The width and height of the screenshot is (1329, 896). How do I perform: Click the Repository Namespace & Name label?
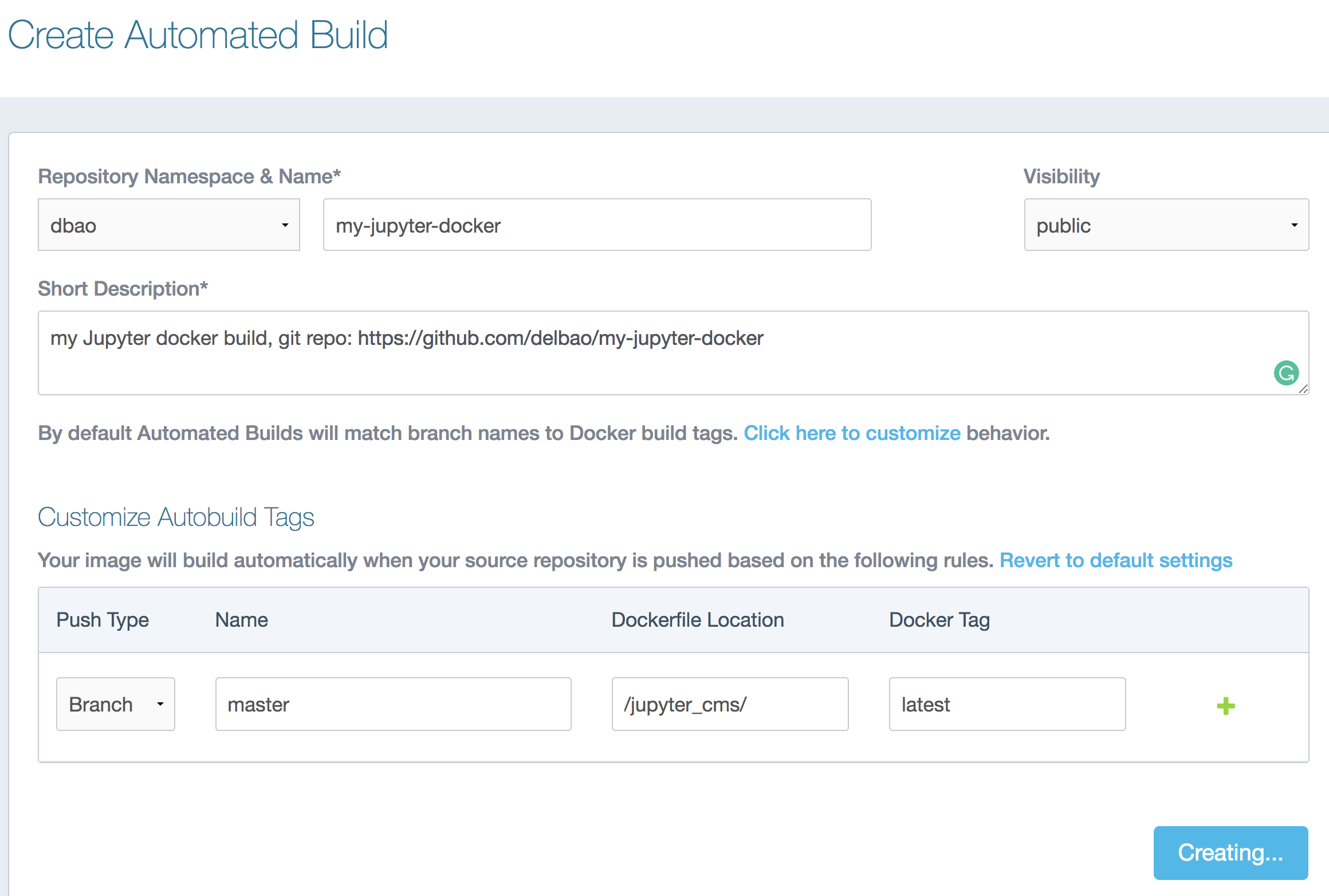coord(189,176)
